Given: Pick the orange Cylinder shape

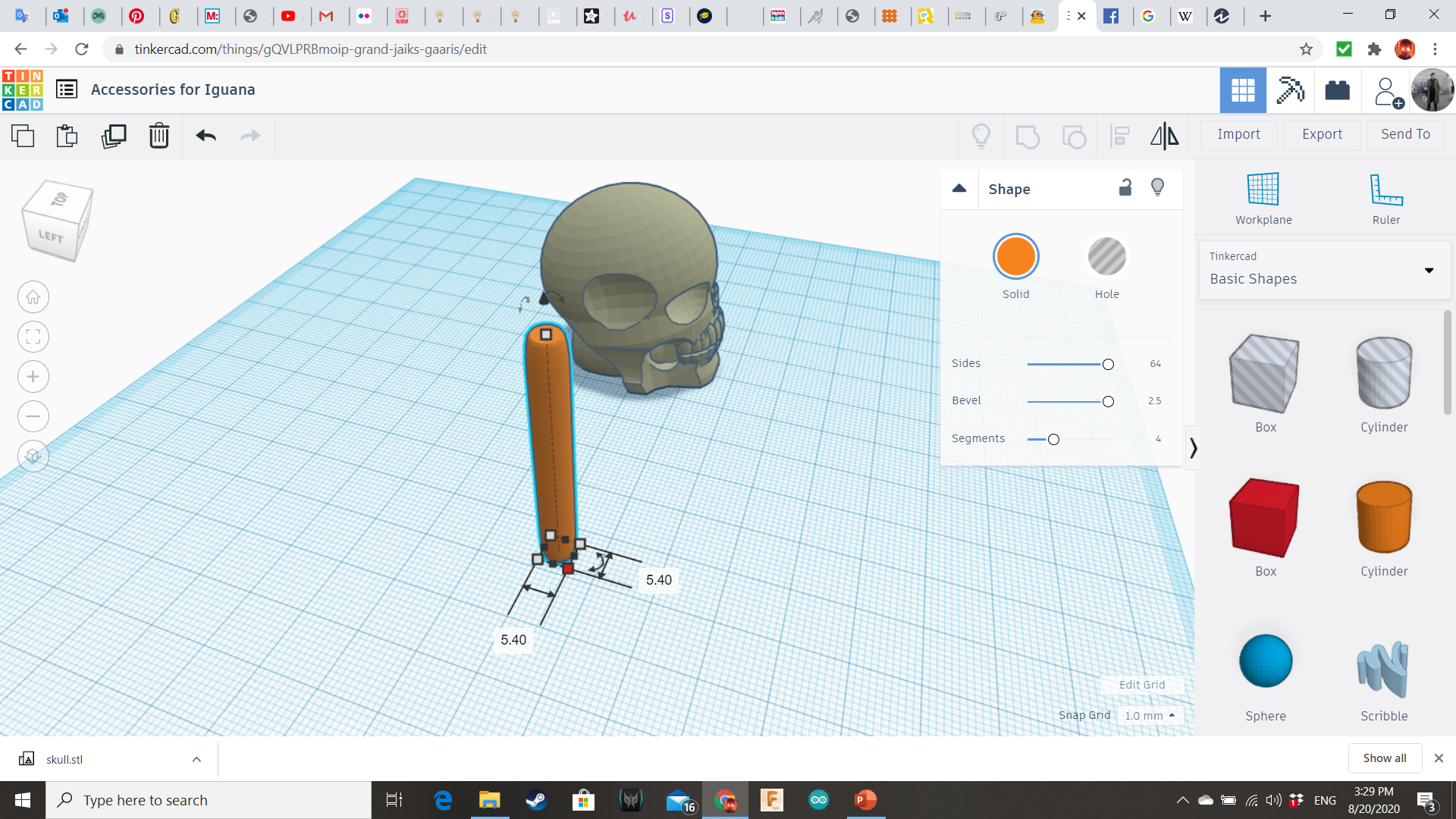Looking at the screenshot, I should click(1384, 518).
